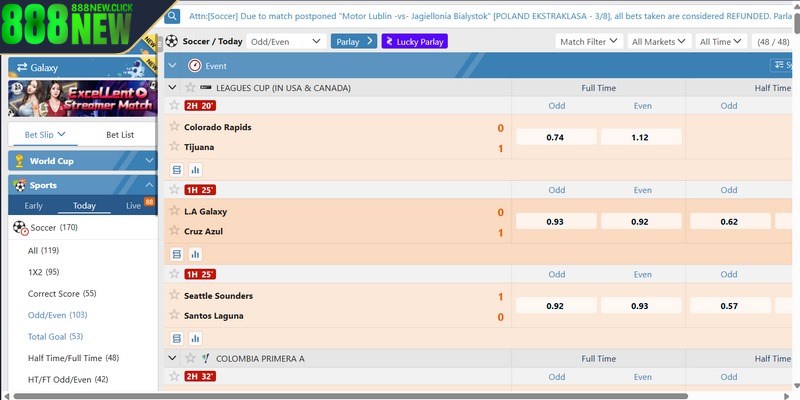Open score details icon for Colorado Rapids match
Viewport: 800px width, 400px height.
(177, 170)
